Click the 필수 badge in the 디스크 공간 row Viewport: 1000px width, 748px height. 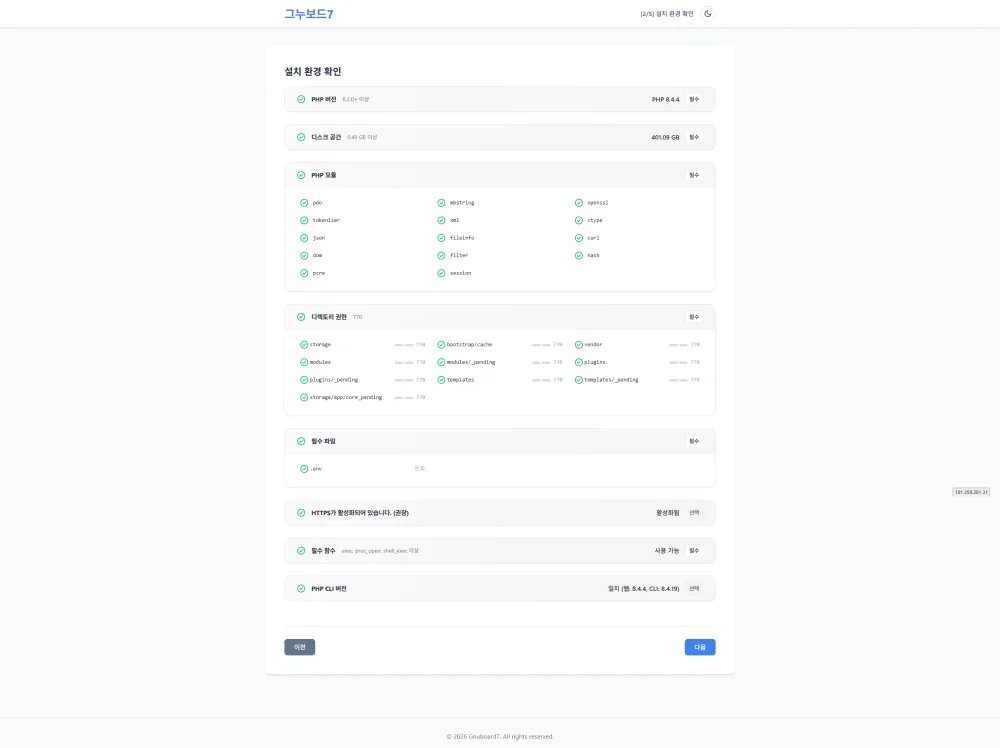coord(694,137)
